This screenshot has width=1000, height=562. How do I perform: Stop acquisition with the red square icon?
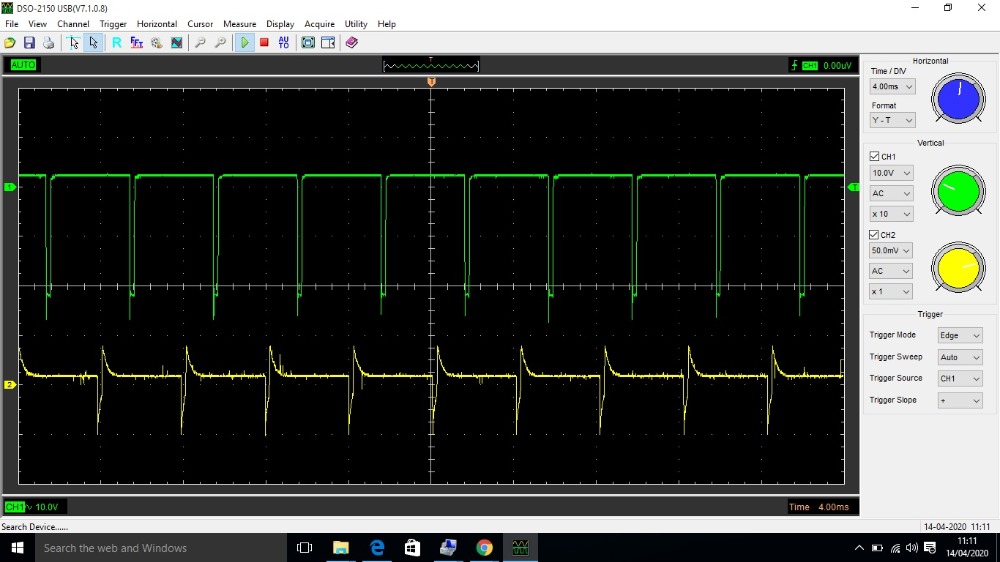pyautogui.click(x=264, y=43)
